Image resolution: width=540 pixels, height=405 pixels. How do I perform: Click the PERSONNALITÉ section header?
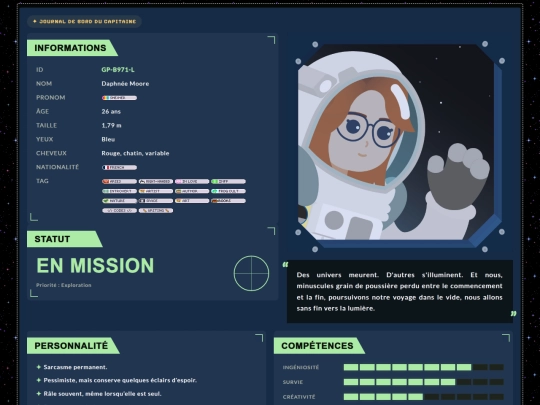click(x=73, y=346)
